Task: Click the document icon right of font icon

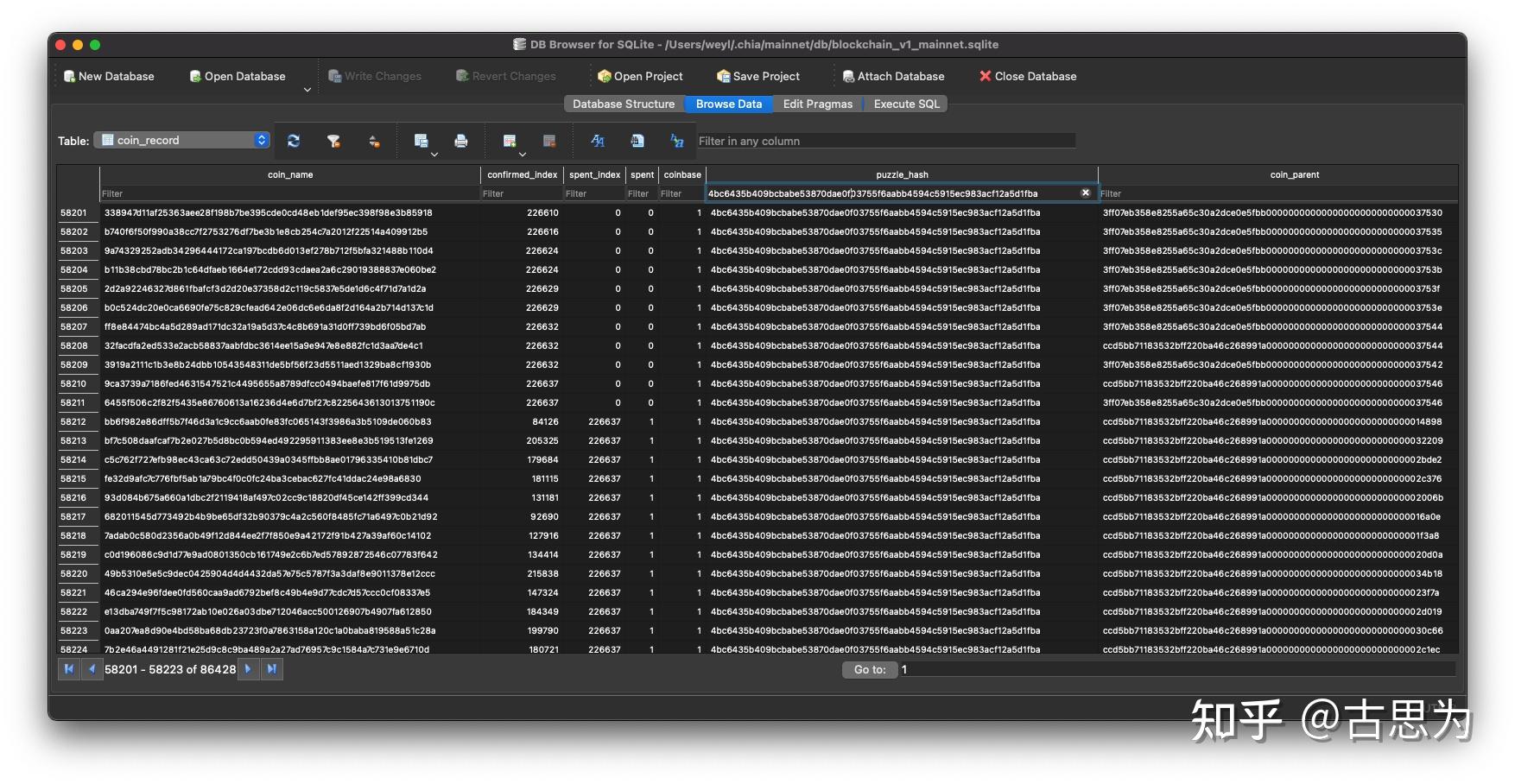Action: point(637,141)
